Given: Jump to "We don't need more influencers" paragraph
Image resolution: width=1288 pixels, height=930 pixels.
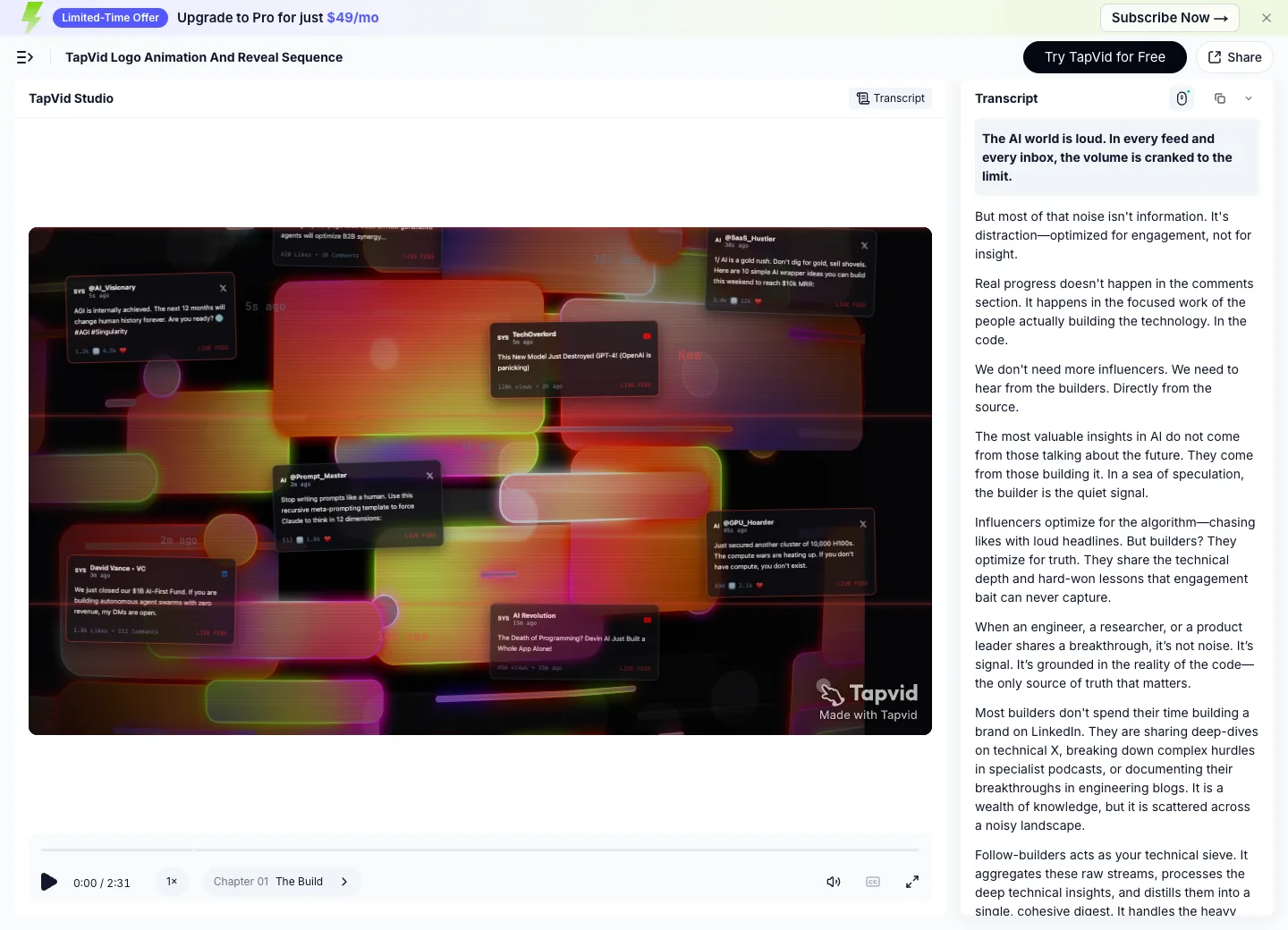Looking at the screenshot, I should tap(1116, 388).
